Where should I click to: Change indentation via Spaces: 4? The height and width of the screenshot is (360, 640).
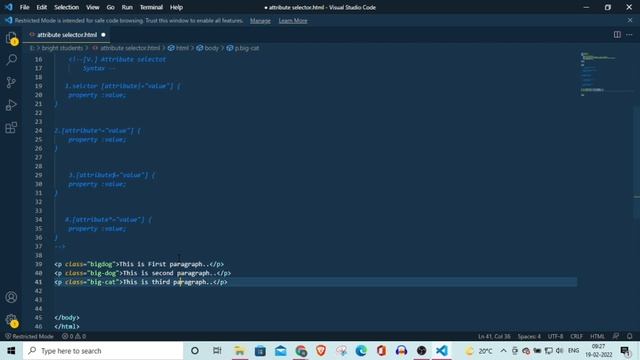529,336
